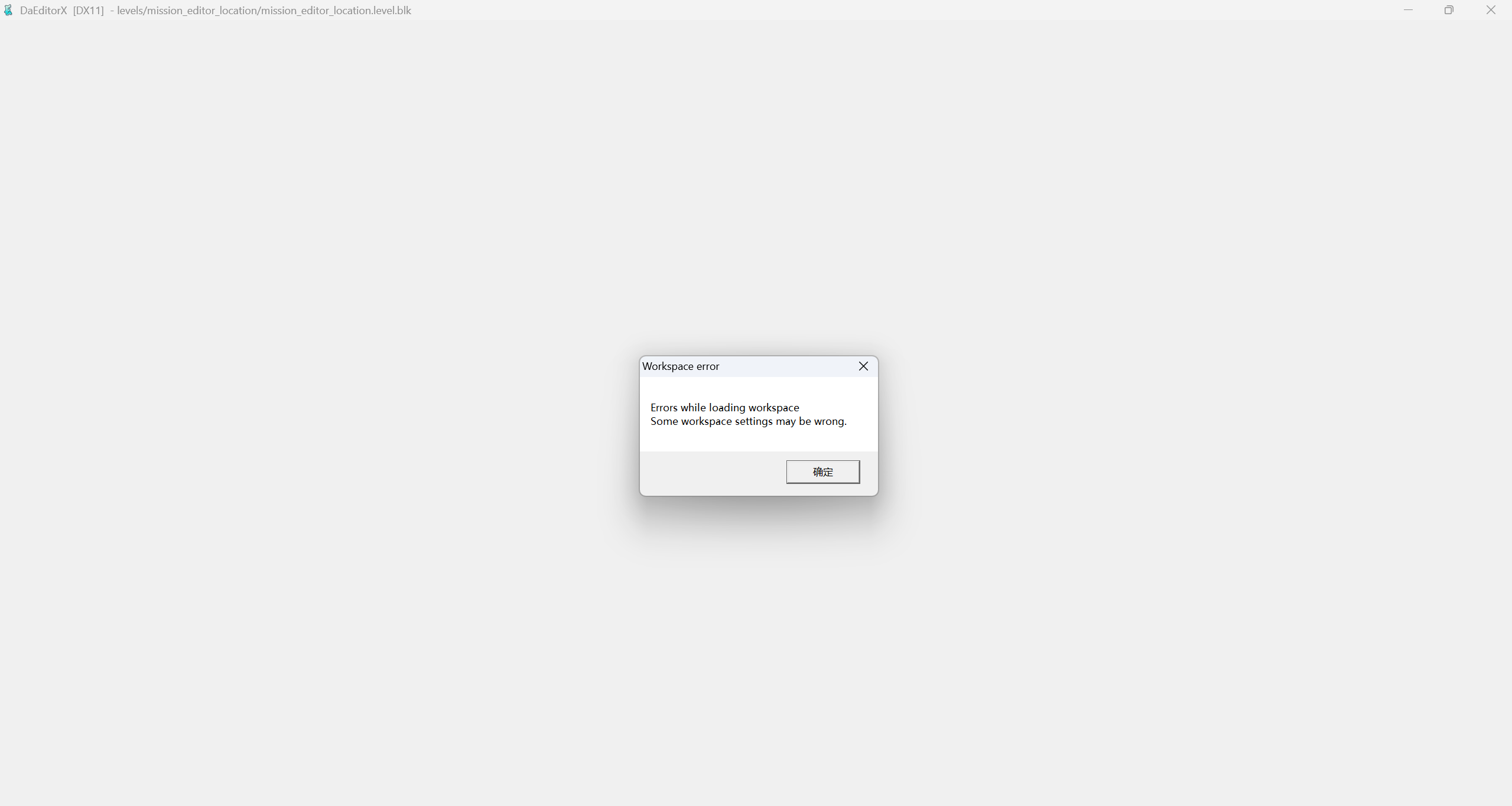Viewport: 1512px width, 806px height.
Task: Click the DaEditorX app icon in title bar
Action: [x=8, y=10]
